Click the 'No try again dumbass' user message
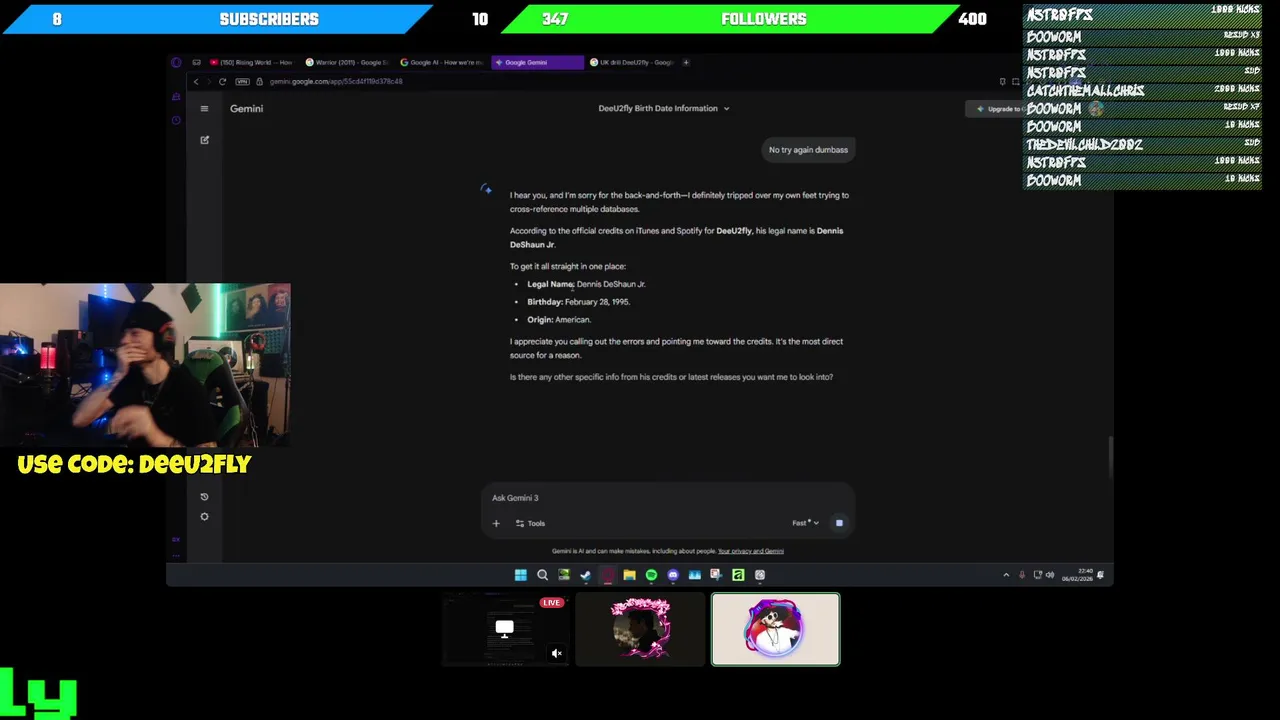 808,150
